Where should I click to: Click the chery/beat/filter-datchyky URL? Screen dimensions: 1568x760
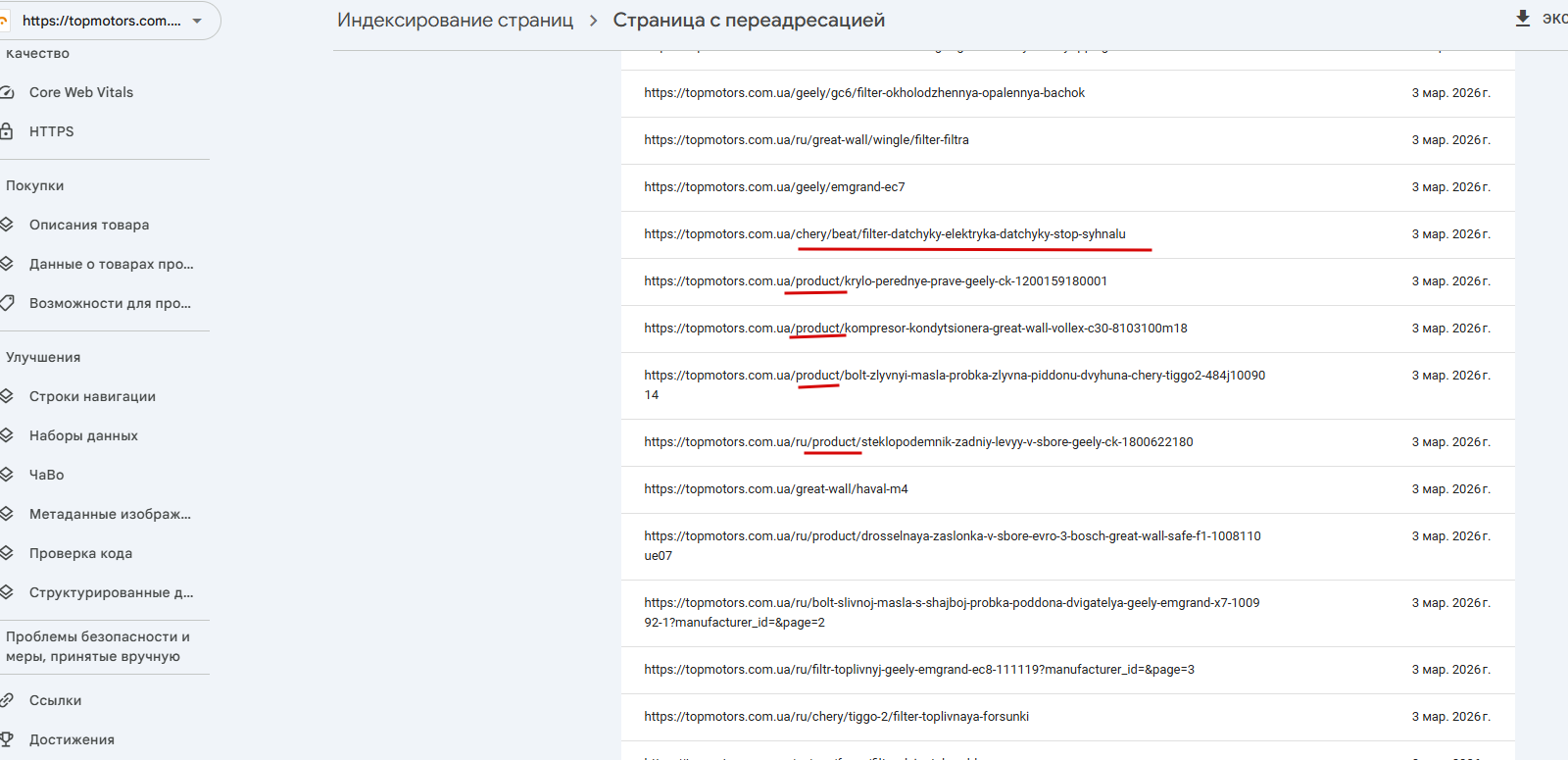[885, 234]
